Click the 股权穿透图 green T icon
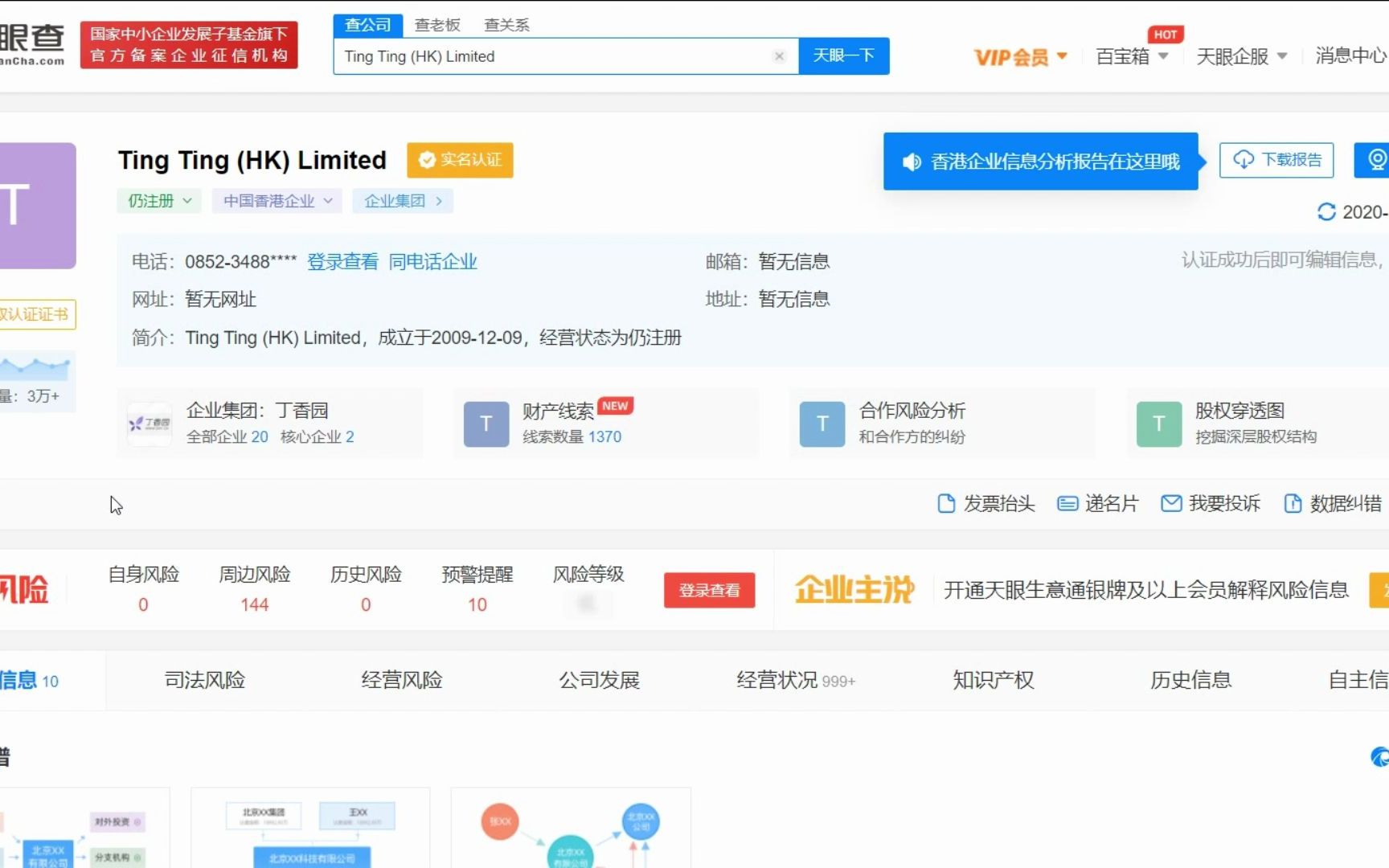 pos(1159,424)
